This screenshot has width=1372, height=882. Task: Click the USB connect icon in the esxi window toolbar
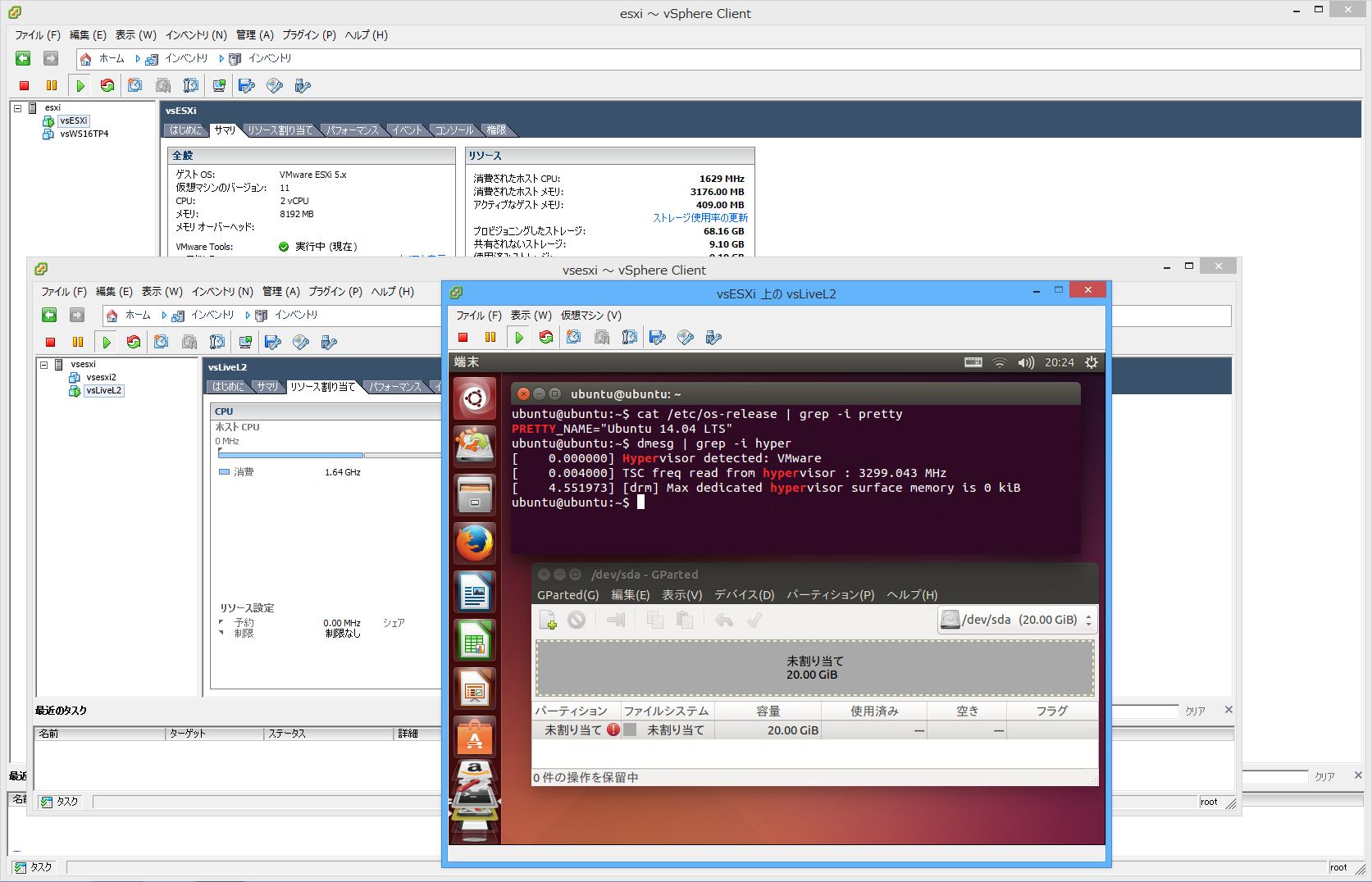click(303, 85)
